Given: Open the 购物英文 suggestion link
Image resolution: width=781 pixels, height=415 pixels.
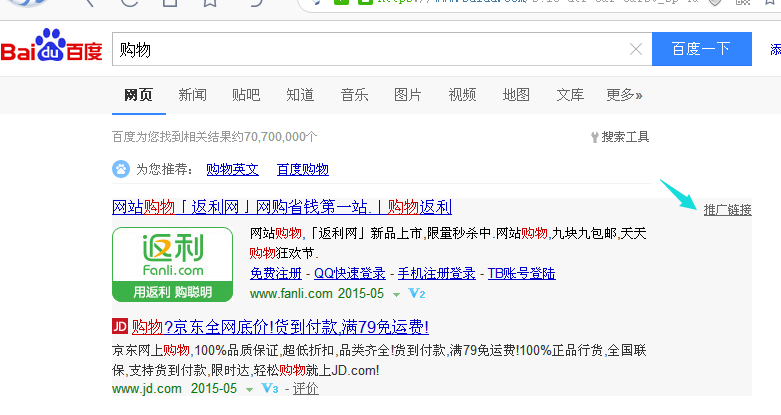Looking at the screenshot, I should click(x=232, y=169).
